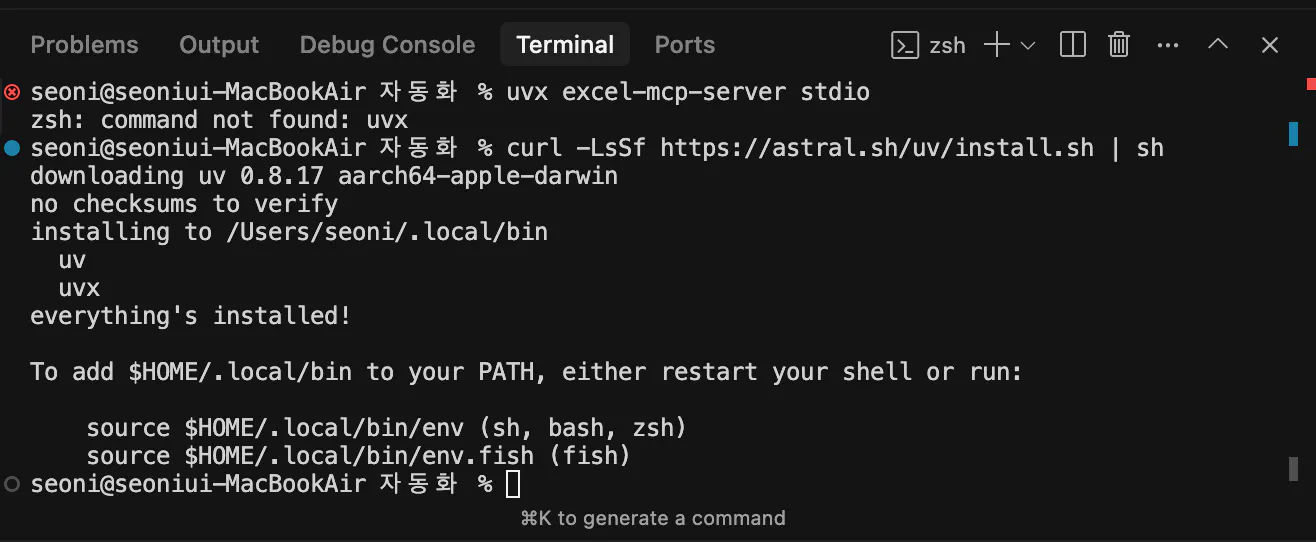Split the terminal pane

[1073, 45]
